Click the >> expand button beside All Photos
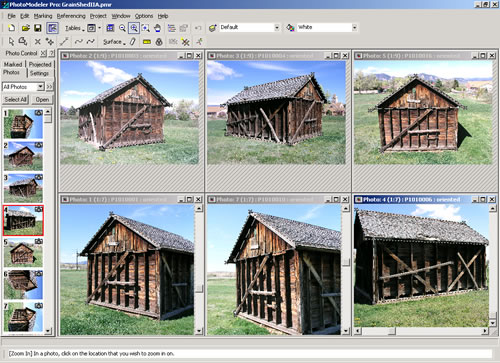 49,87
